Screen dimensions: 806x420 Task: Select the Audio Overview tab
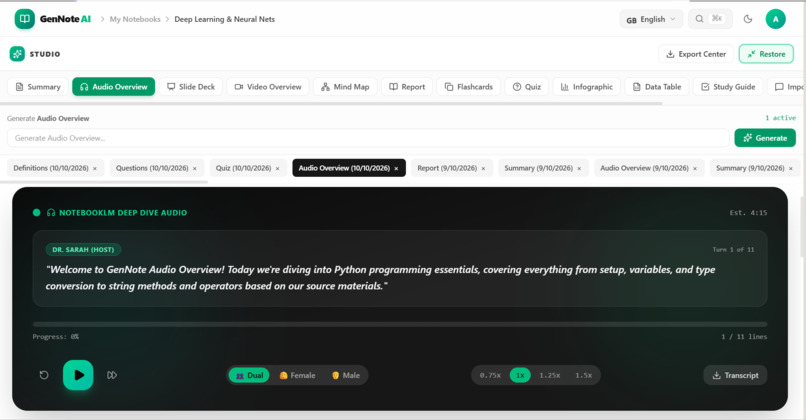(x=114, y=87)
